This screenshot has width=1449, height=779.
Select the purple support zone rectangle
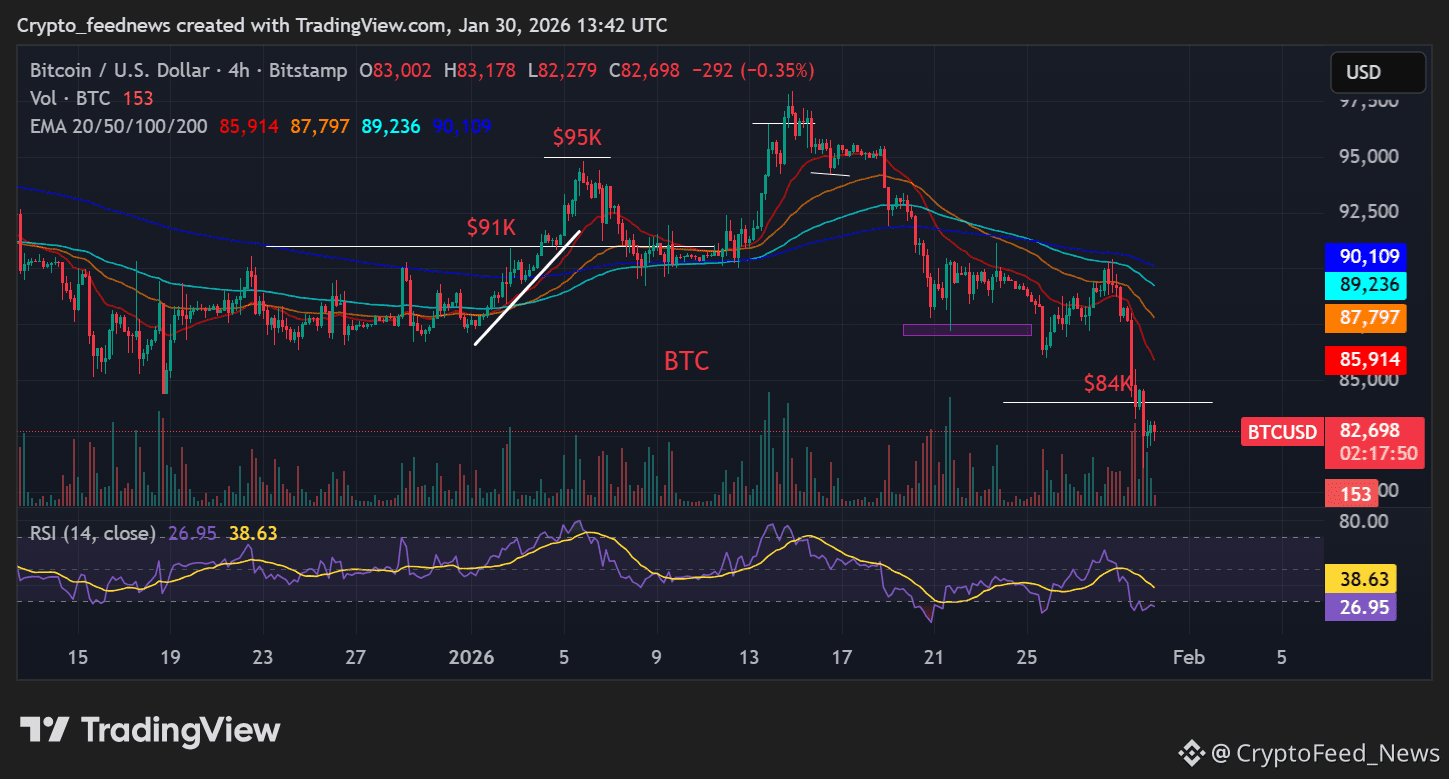point(967,329)
